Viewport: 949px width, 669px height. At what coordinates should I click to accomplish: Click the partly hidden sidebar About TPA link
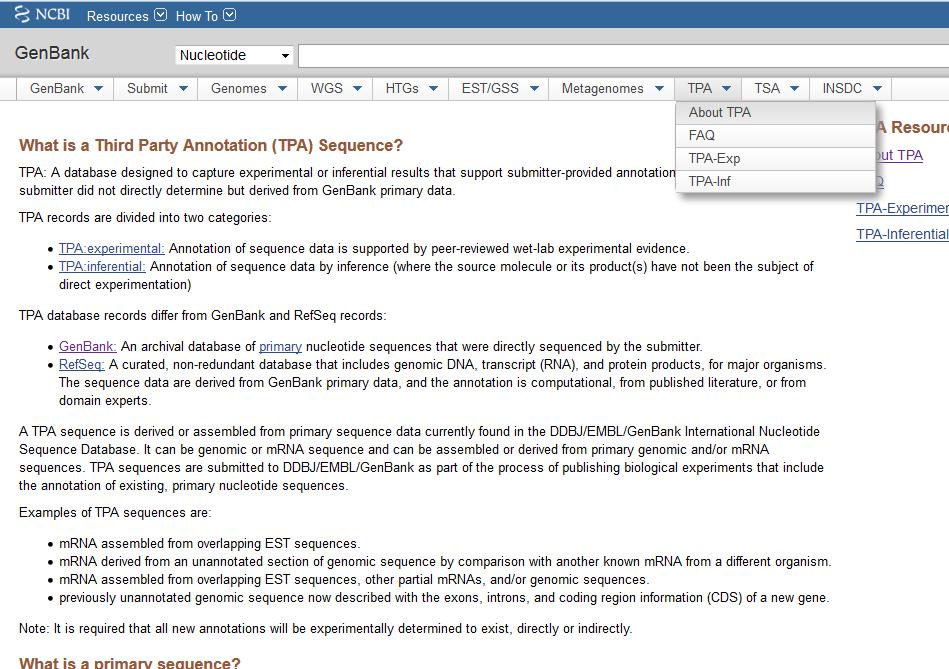(x=899, y=156)
